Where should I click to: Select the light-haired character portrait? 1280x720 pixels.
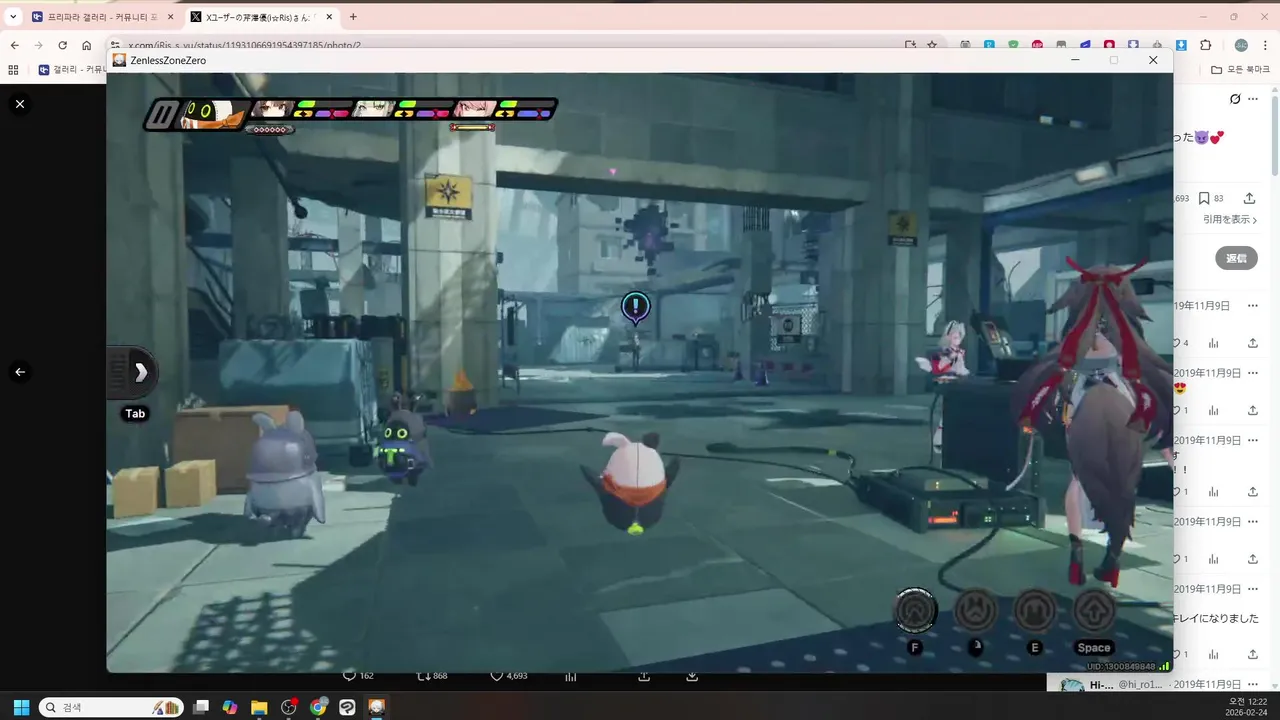pyautogui.click(x=374, y=108)
